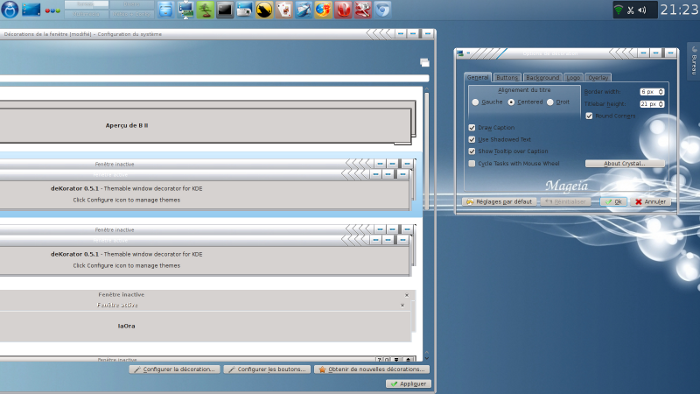Open the wireless network tray icon
Viewport: 700px width, 394px height.
618,10
